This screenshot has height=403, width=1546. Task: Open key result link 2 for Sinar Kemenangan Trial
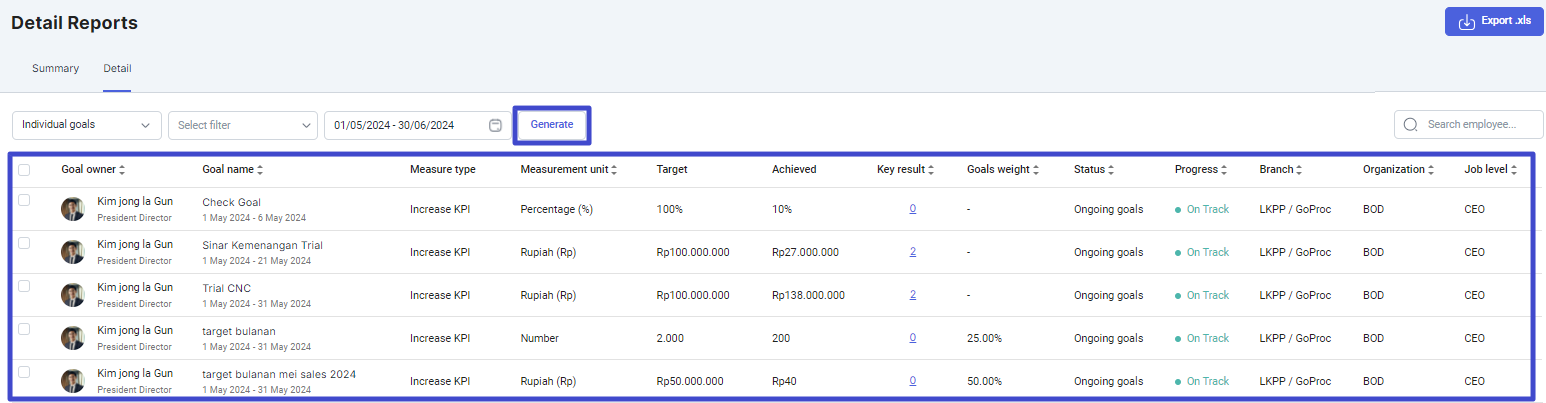pos(913,252)
